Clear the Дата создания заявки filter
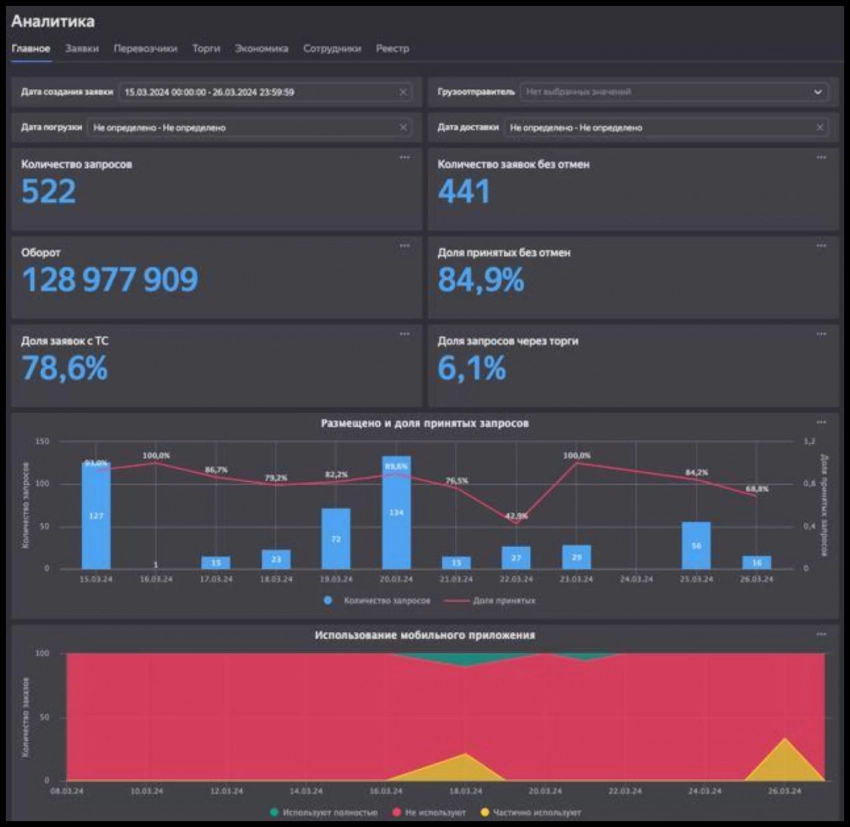The image size is (850, 827). tap(403, 92)
